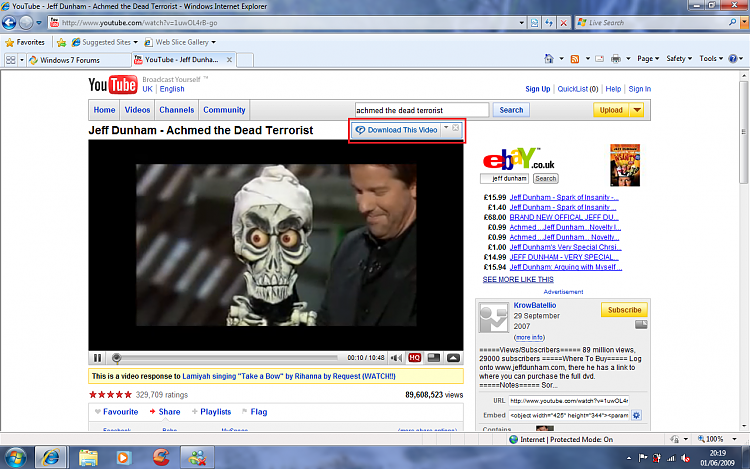Mute the video using the speaker icon
Viewport: 750px width, 469px height.
396,358
